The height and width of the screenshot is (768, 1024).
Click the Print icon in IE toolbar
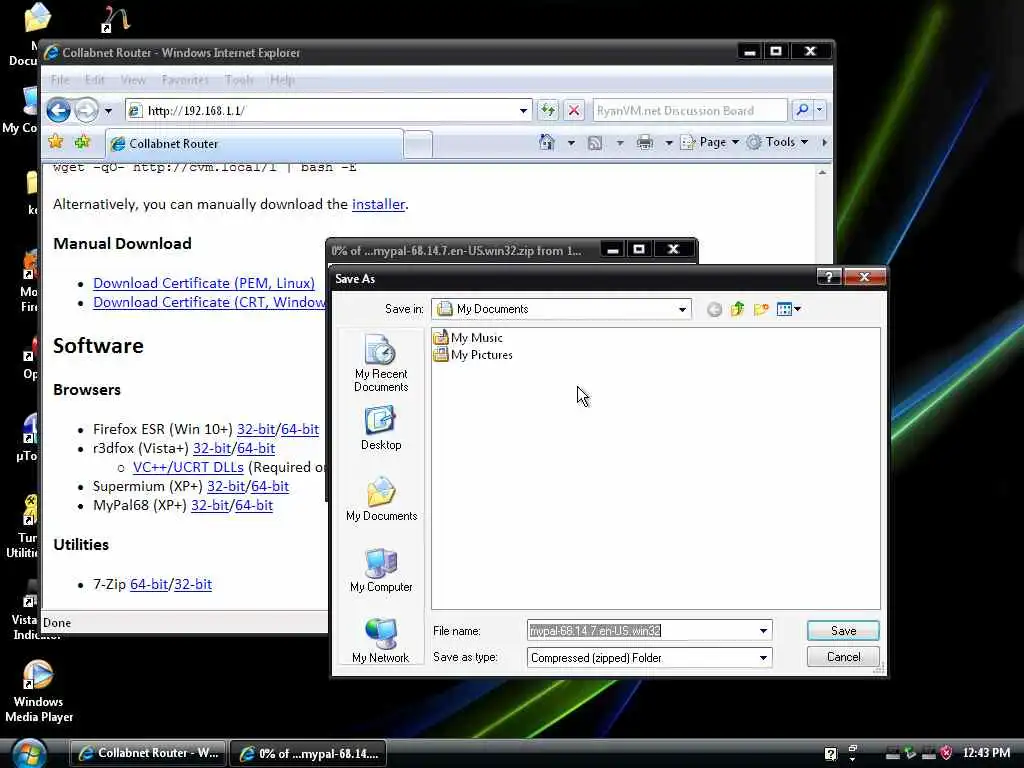point(645,142)
